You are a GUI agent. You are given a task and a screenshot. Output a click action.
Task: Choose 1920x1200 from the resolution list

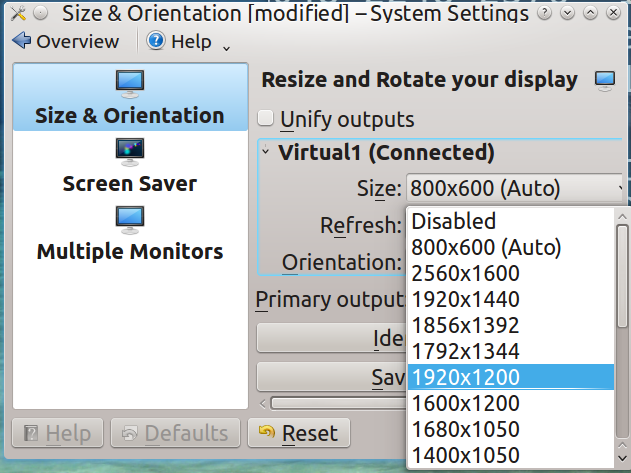click(510, 377)
